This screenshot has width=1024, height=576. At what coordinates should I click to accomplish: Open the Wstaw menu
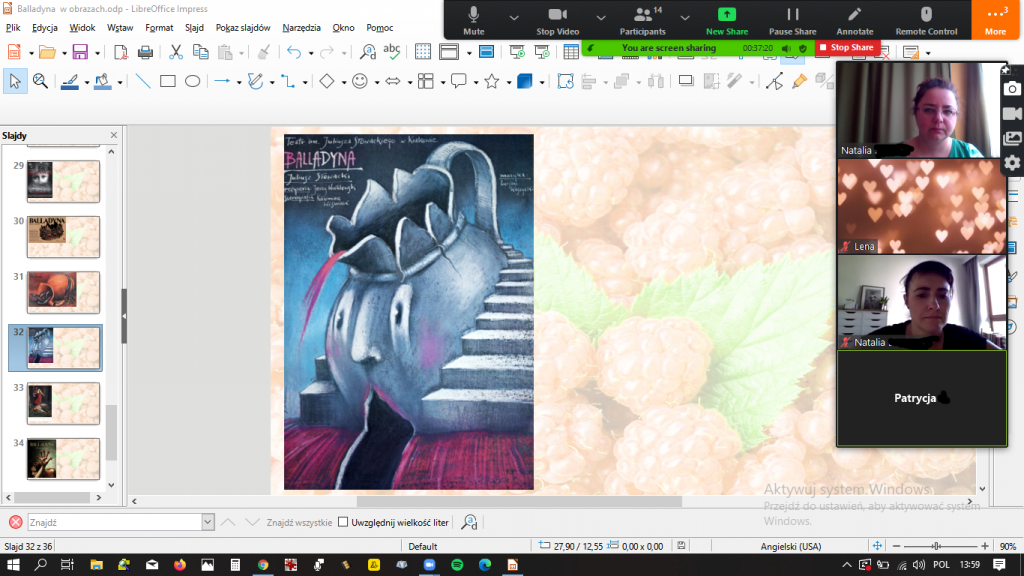(120, 28)
